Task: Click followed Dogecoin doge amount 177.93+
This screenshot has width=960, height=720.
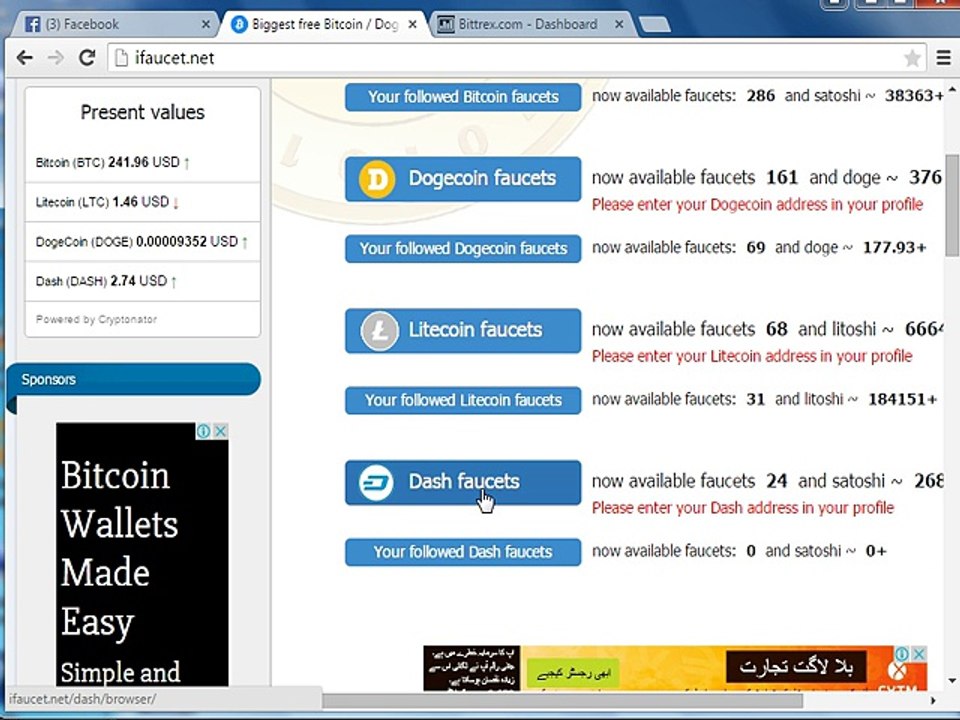Action: 894,248
